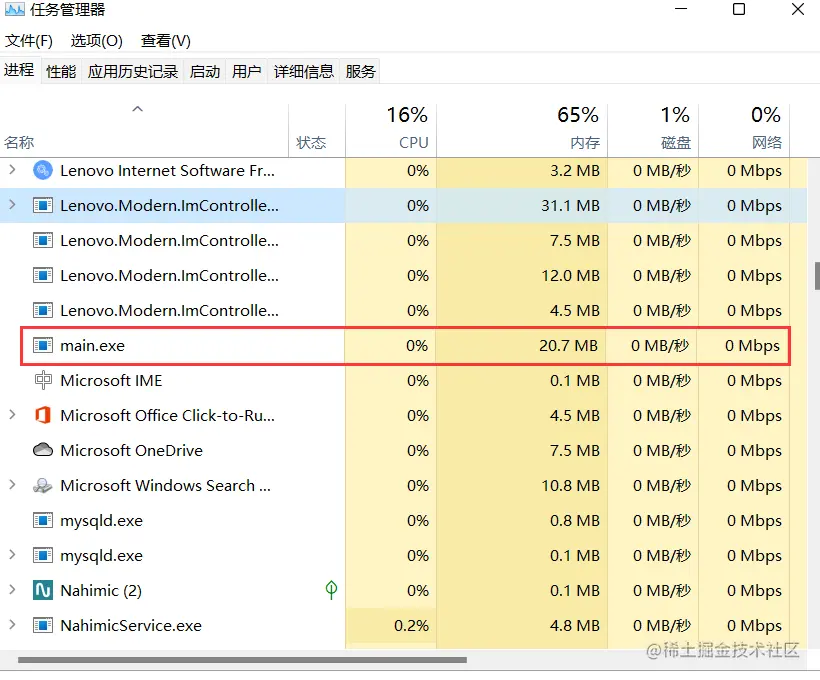This screenshot has height=680, width=820.
Task: Select the NahimicService.exe process name
Action: (131, 626)
